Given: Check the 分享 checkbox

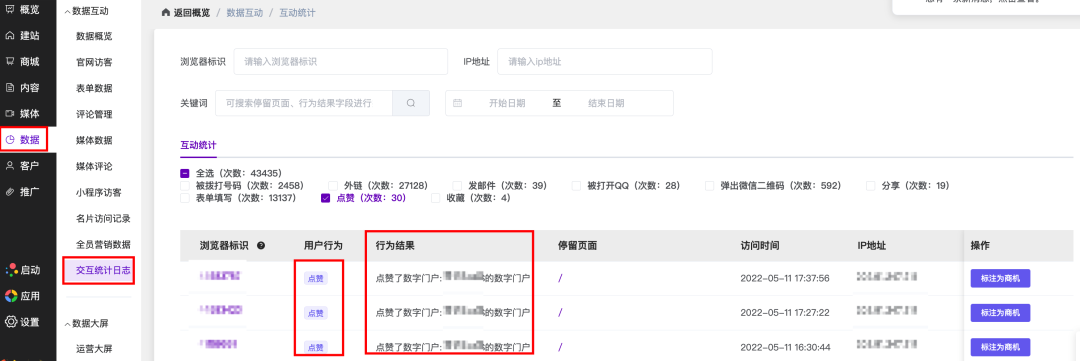Looking at the screenshot, I should tap(871, 185).
